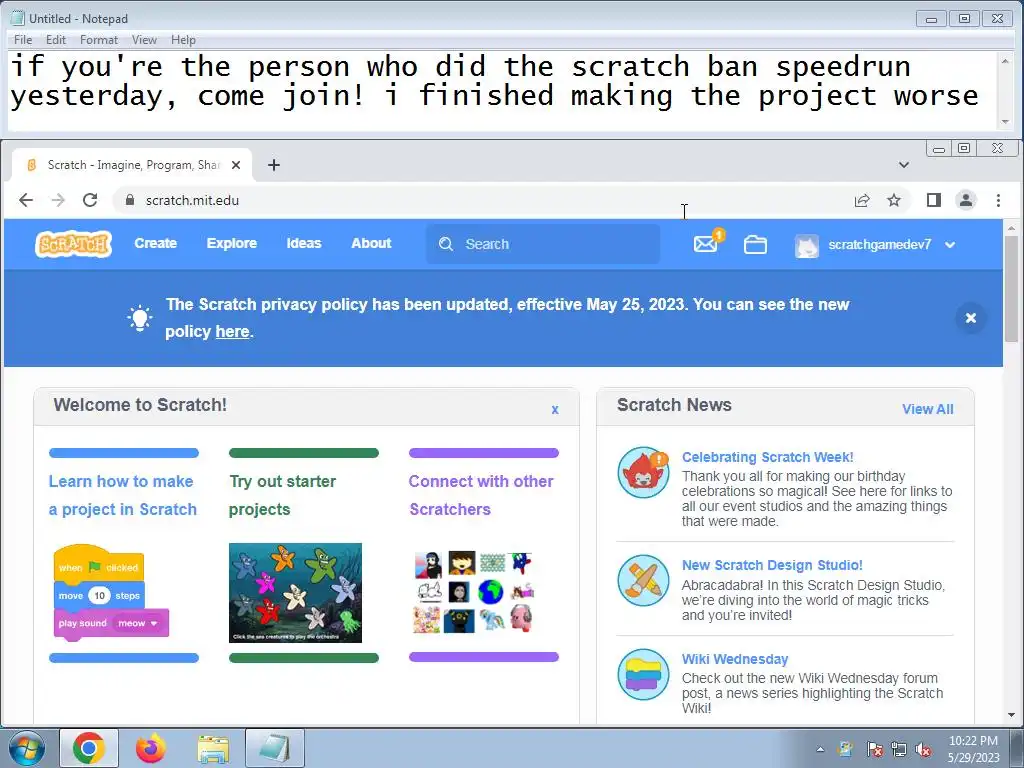Open Connect with other Scratchers link
The height and width of the screenshot is (768, 1024).
click(x=481, y=495)
